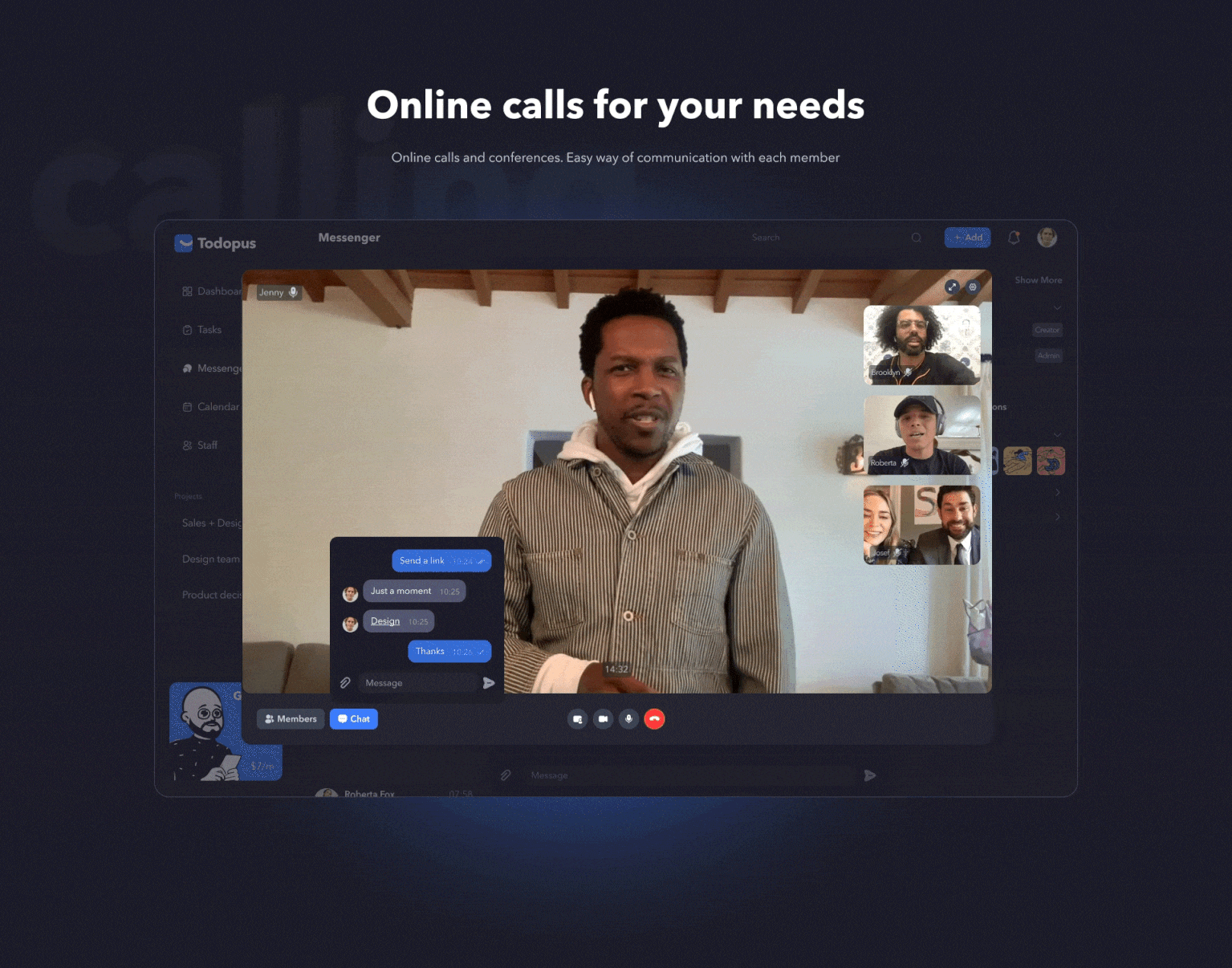Open call settings gear
This screenshot has width=1232, height=968.
[973, 287]
